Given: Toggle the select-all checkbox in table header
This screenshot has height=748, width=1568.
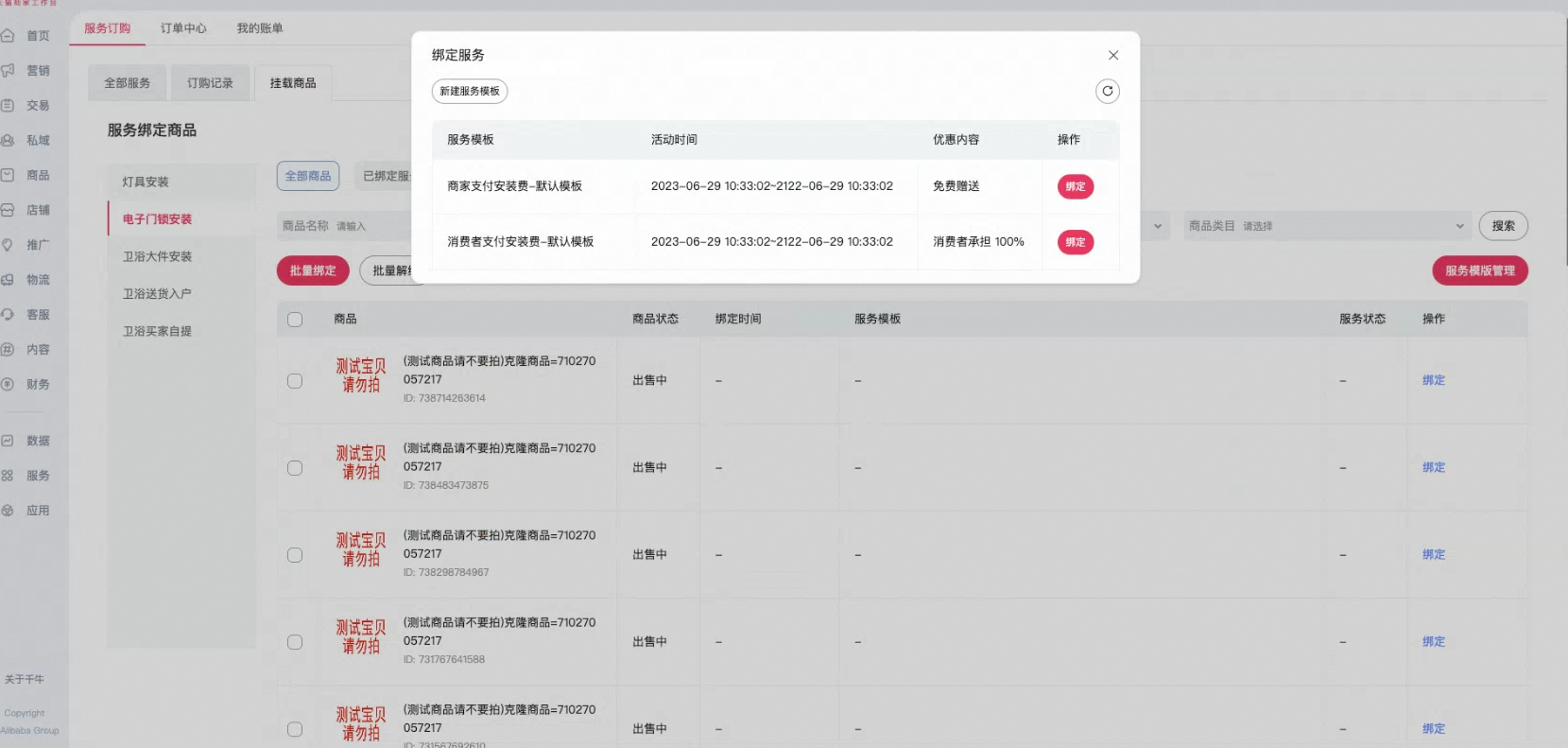Looking at the screenshot, I should (295, 320).
